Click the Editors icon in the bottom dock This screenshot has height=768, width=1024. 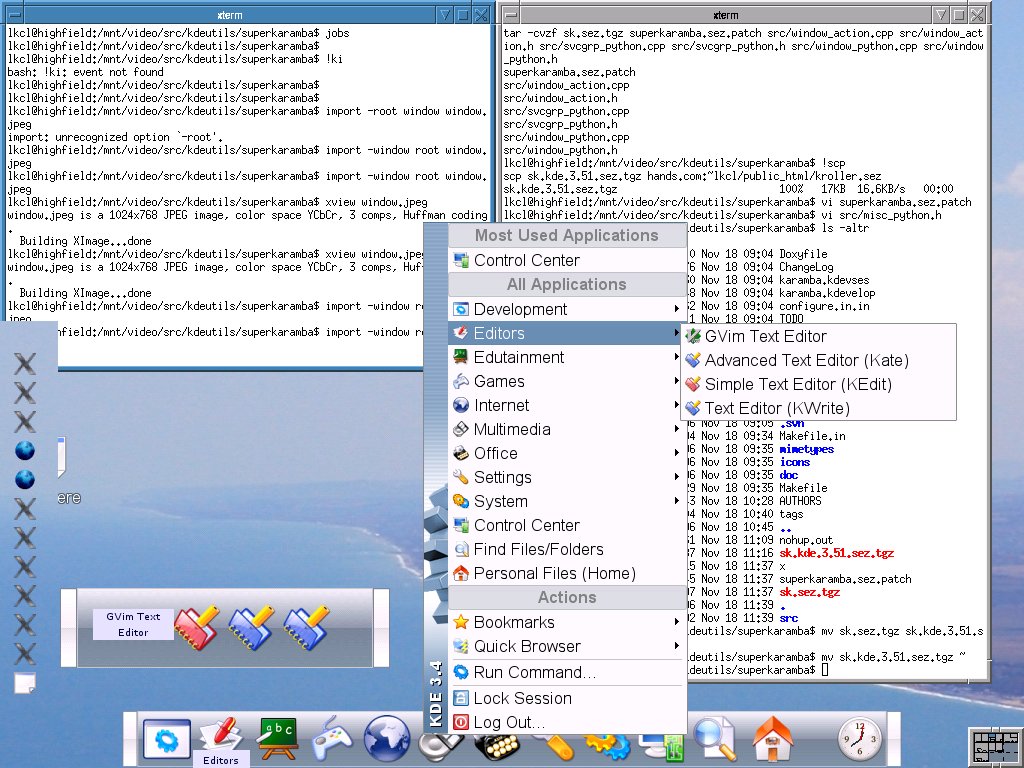click(x=221, y=735)
